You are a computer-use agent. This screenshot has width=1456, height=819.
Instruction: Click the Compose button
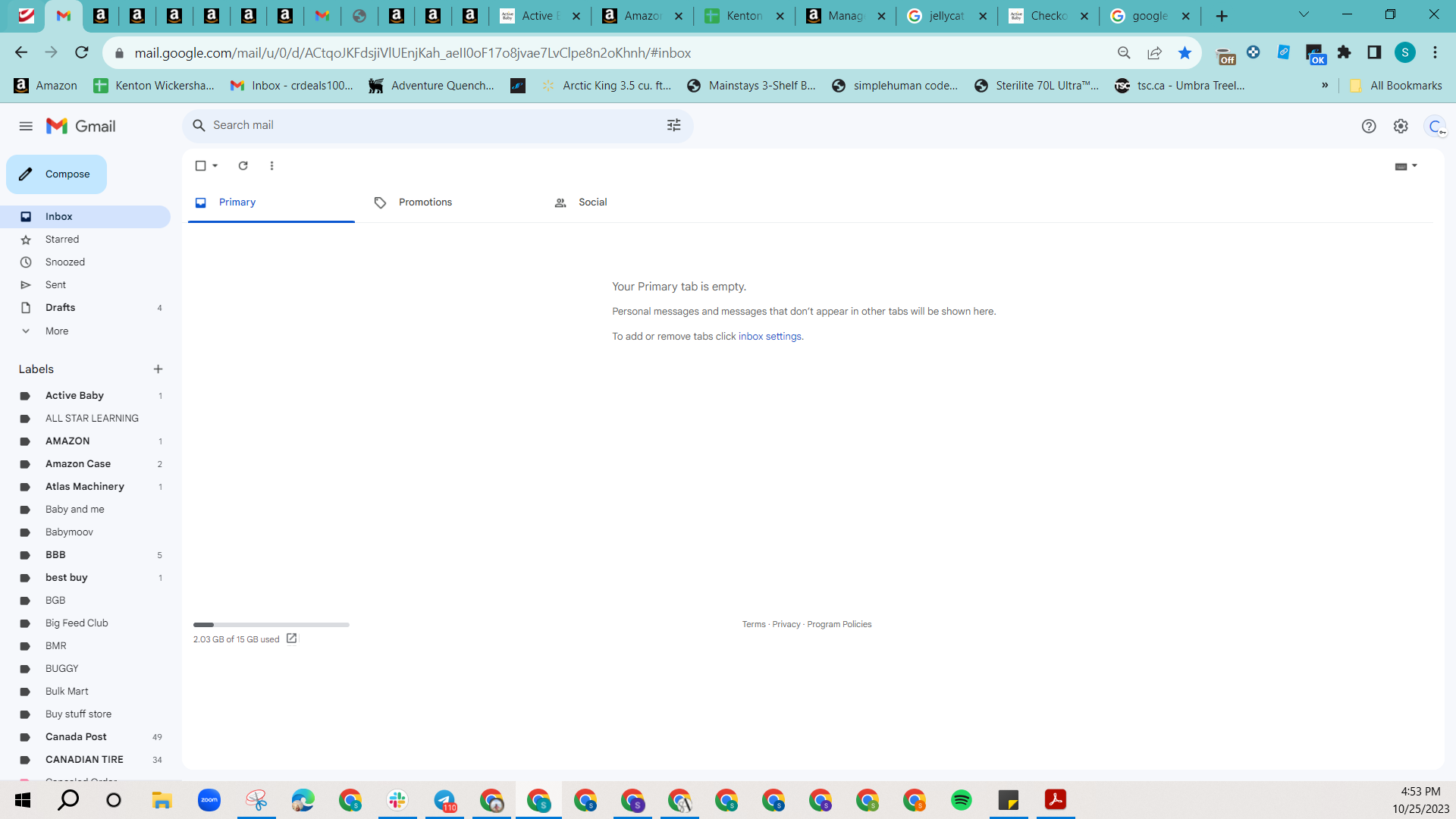point(57,174)
